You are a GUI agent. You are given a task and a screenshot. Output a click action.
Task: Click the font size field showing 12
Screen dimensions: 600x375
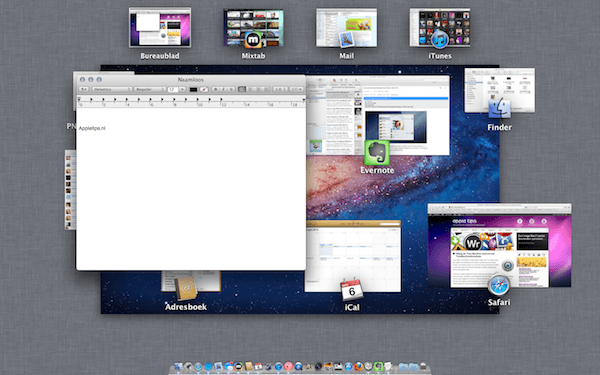pos(173,89)
